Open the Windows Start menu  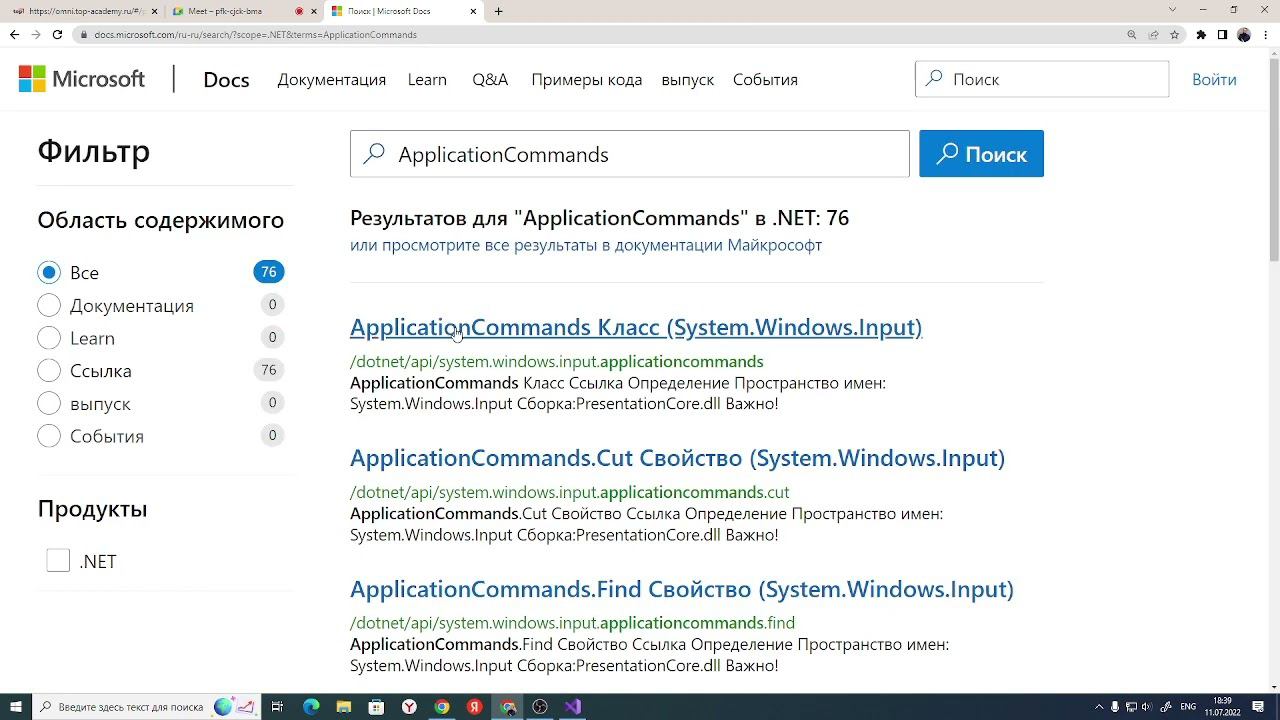(16, 707)
